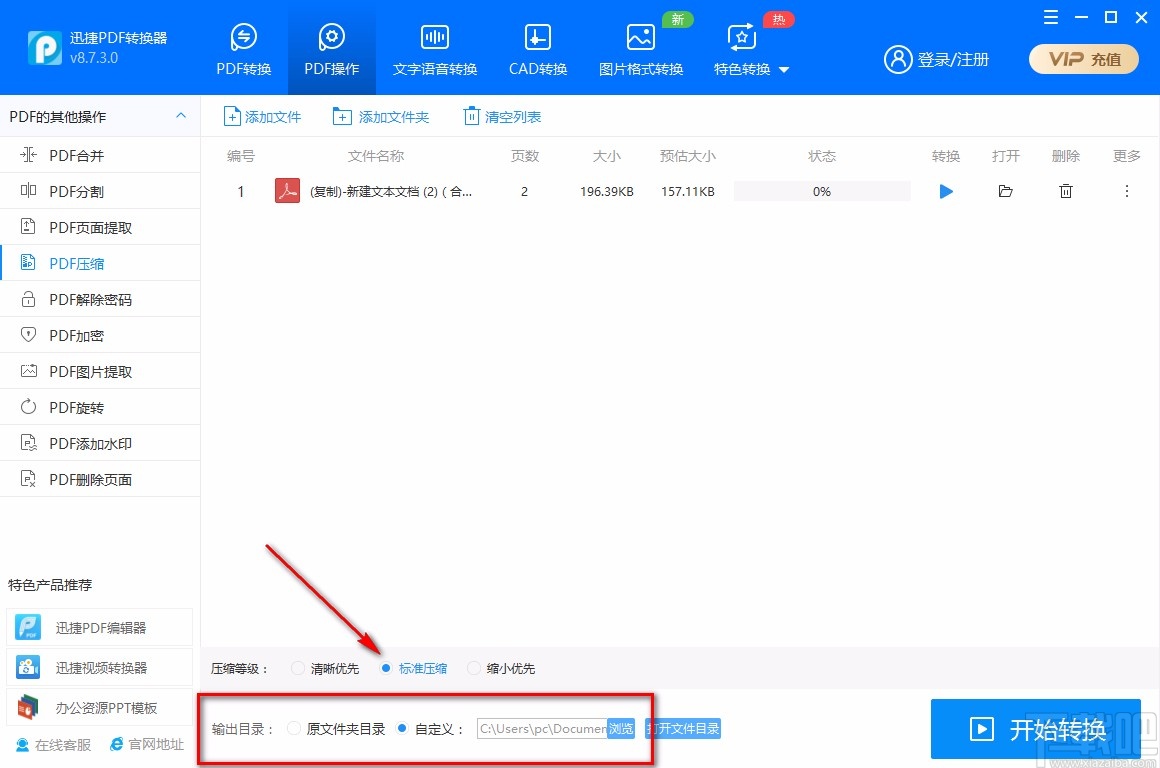Click the red PDF file icon in row 1
This screenshot has height=768, width=1160.
287,191
